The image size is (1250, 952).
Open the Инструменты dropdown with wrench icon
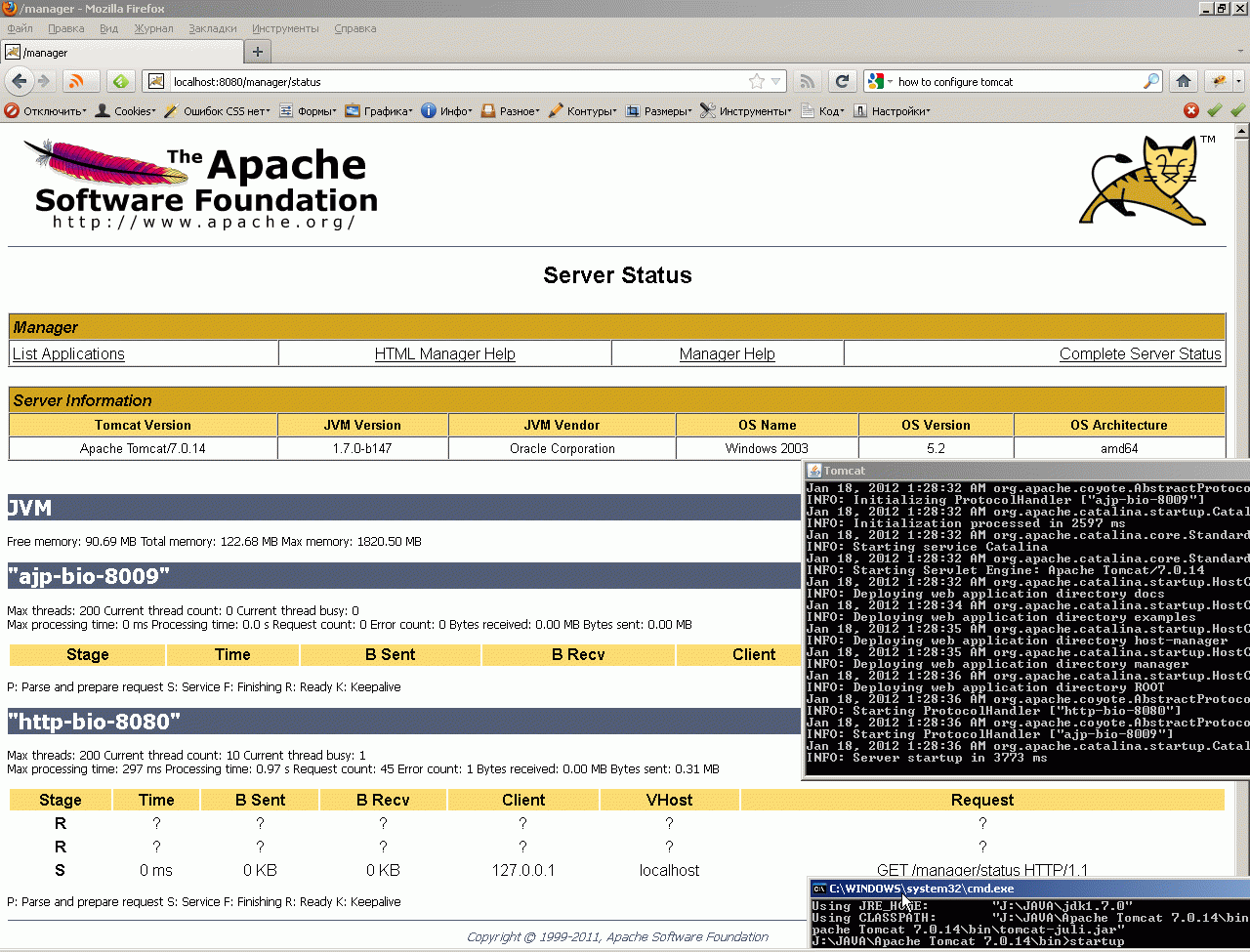(746, 111)
